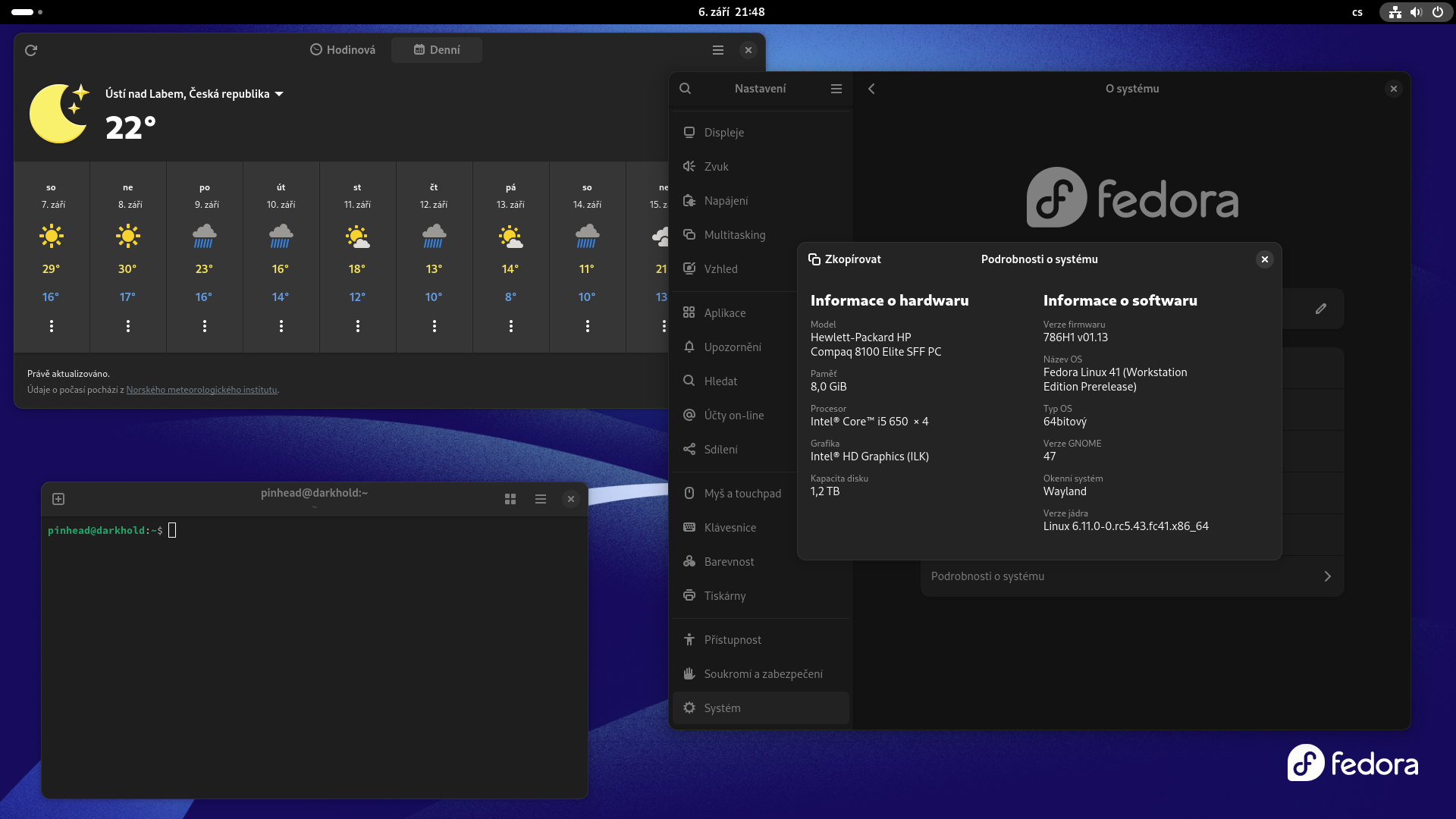
Task: Close the Podrobnosti o systému dialog
Action: coord(1265,259)
